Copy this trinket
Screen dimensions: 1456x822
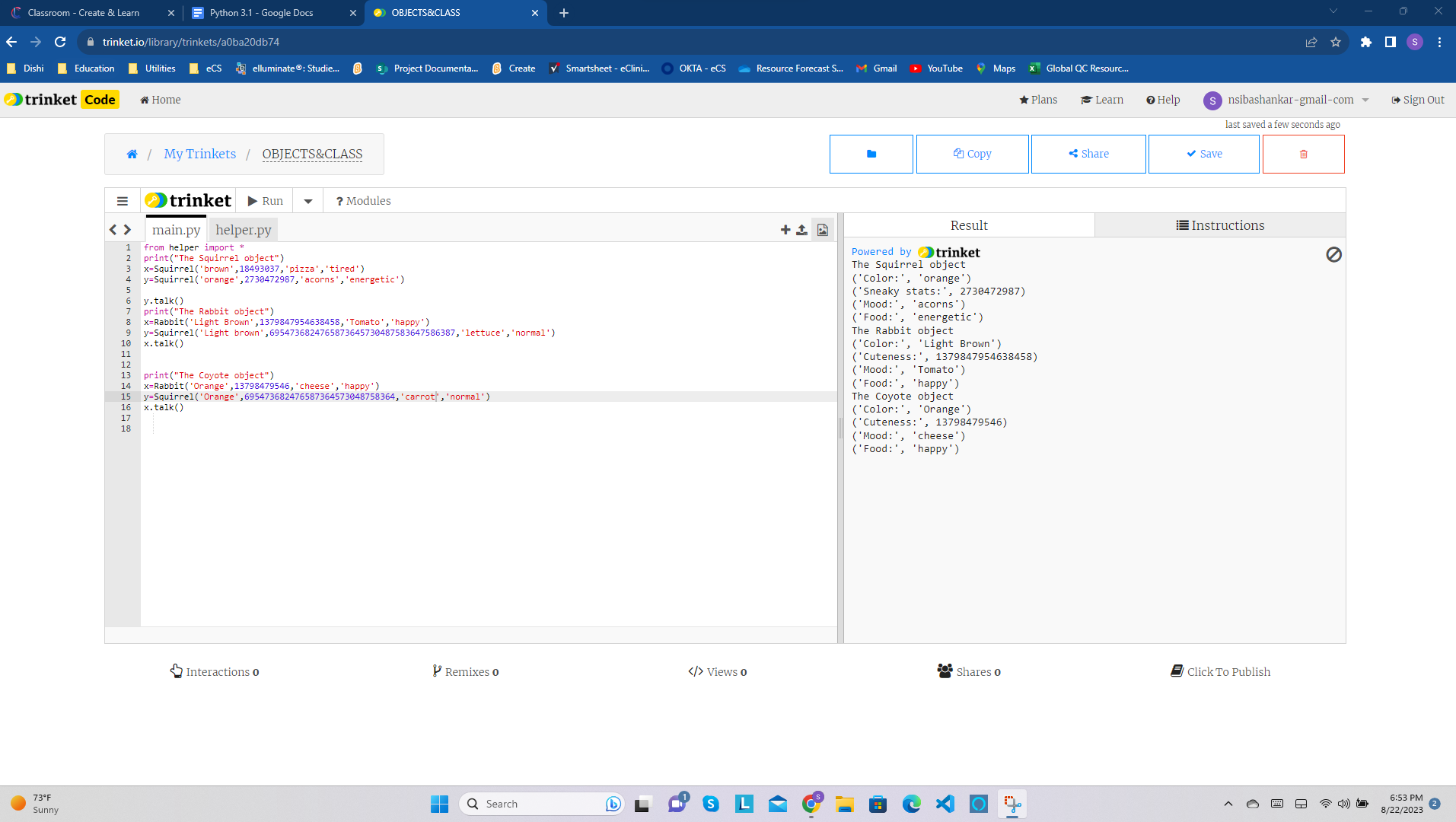click(973, 154)
